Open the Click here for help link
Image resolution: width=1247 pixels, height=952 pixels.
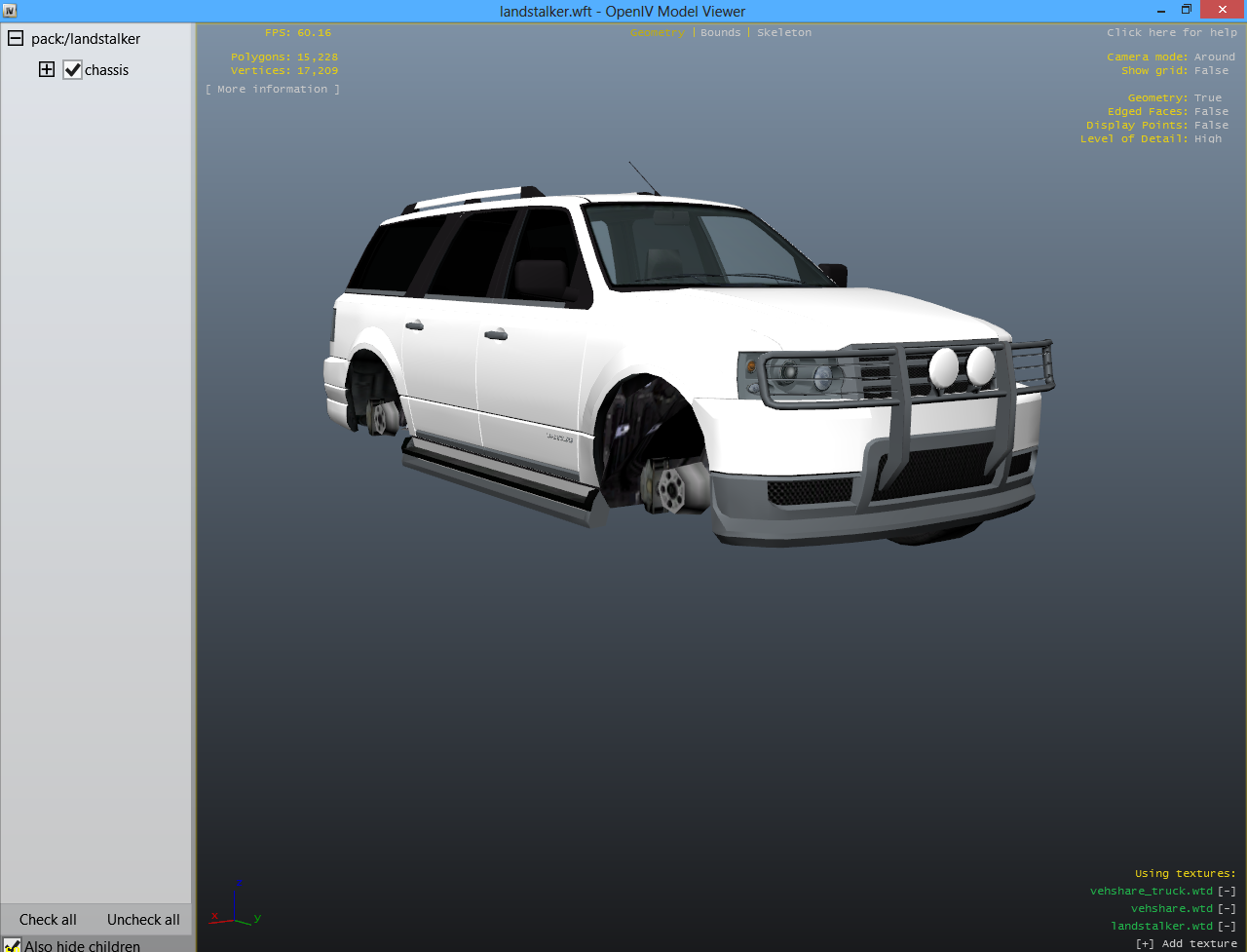[x=1171, y=33]
